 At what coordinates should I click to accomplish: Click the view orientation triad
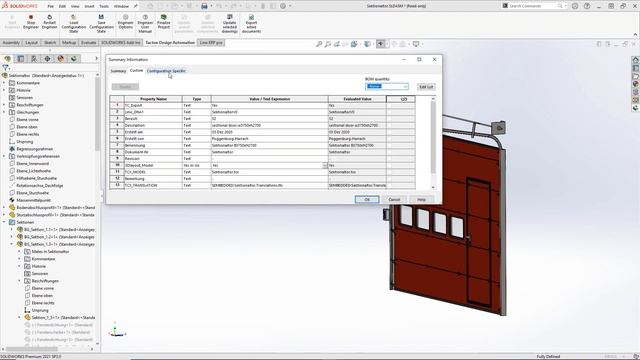pyautogui.click(x=117, y=330)
